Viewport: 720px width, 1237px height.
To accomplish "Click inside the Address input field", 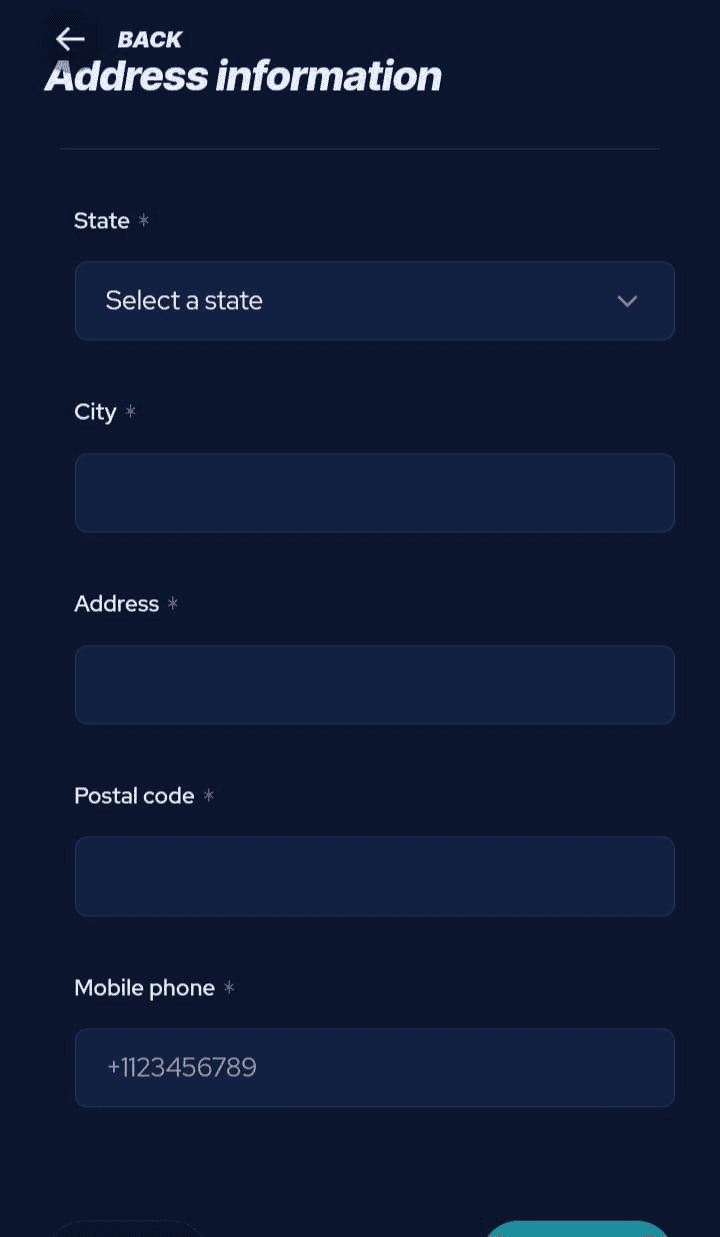I will click(375, 685).
